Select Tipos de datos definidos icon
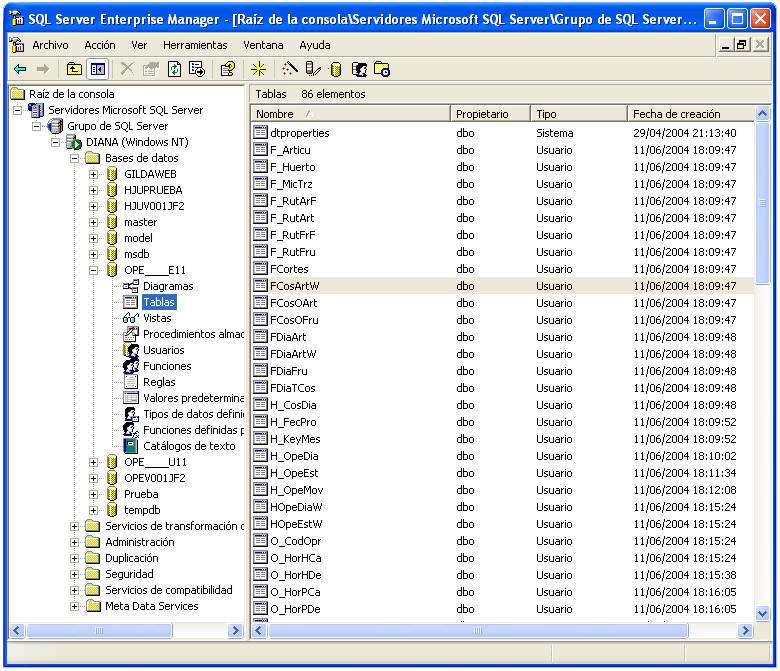Screen dimensions: 780x671 [x=131, y=414]
